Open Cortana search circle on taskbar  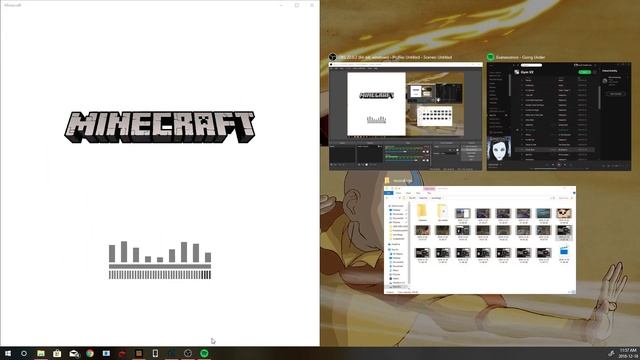tap(24, 353)
